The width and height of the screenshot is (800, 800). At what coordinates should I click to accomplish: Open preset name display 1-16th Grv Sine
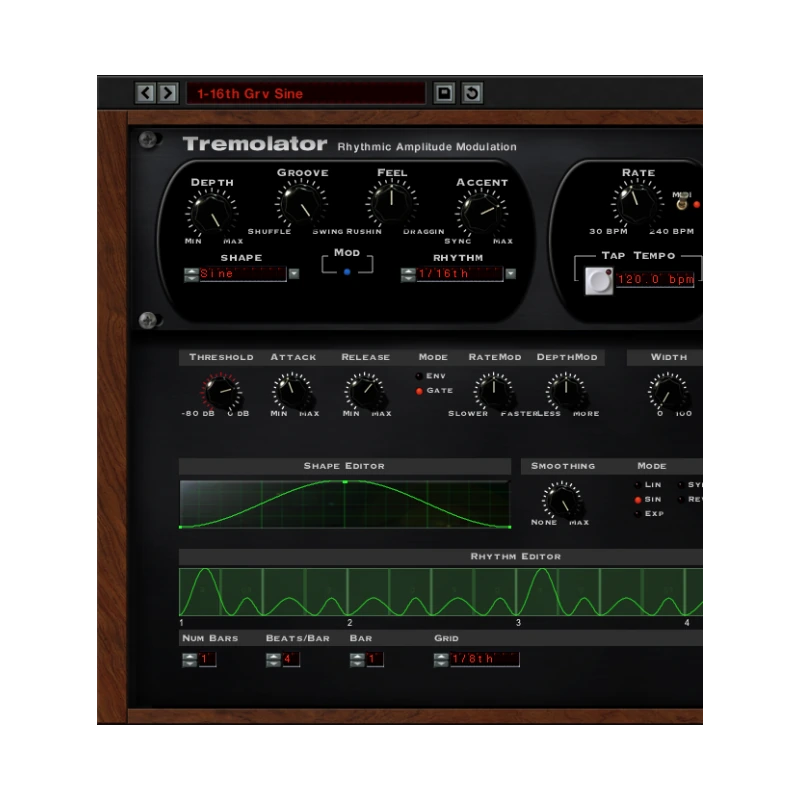pos(306,93)
